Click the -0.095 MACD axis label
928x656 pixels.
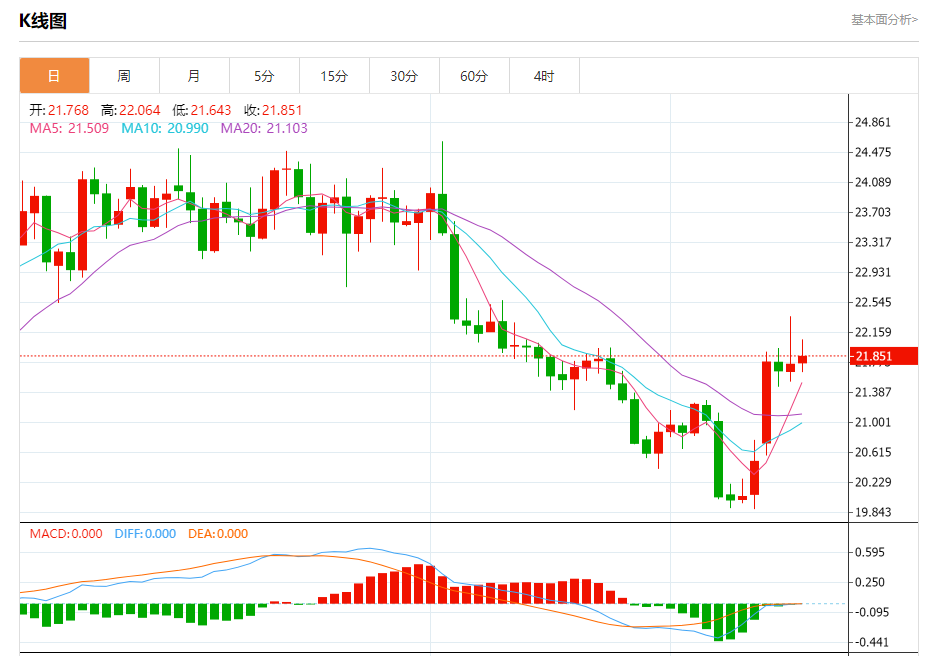[x=871, y=612]
